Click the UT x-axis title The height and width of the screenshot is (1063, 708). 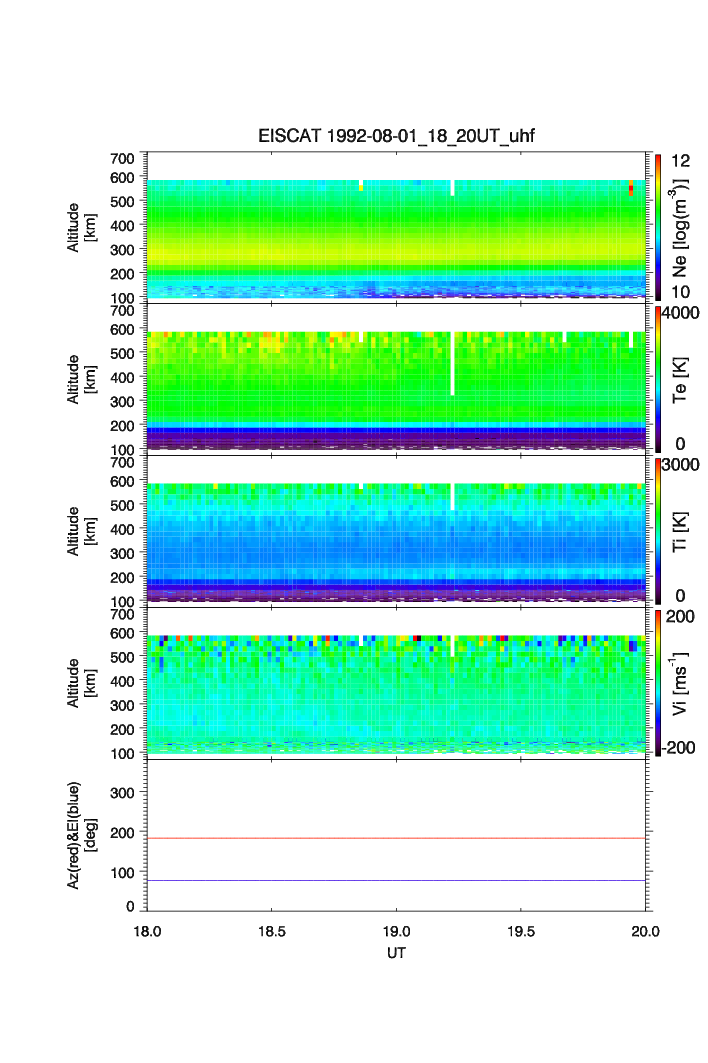click(396, 953)
